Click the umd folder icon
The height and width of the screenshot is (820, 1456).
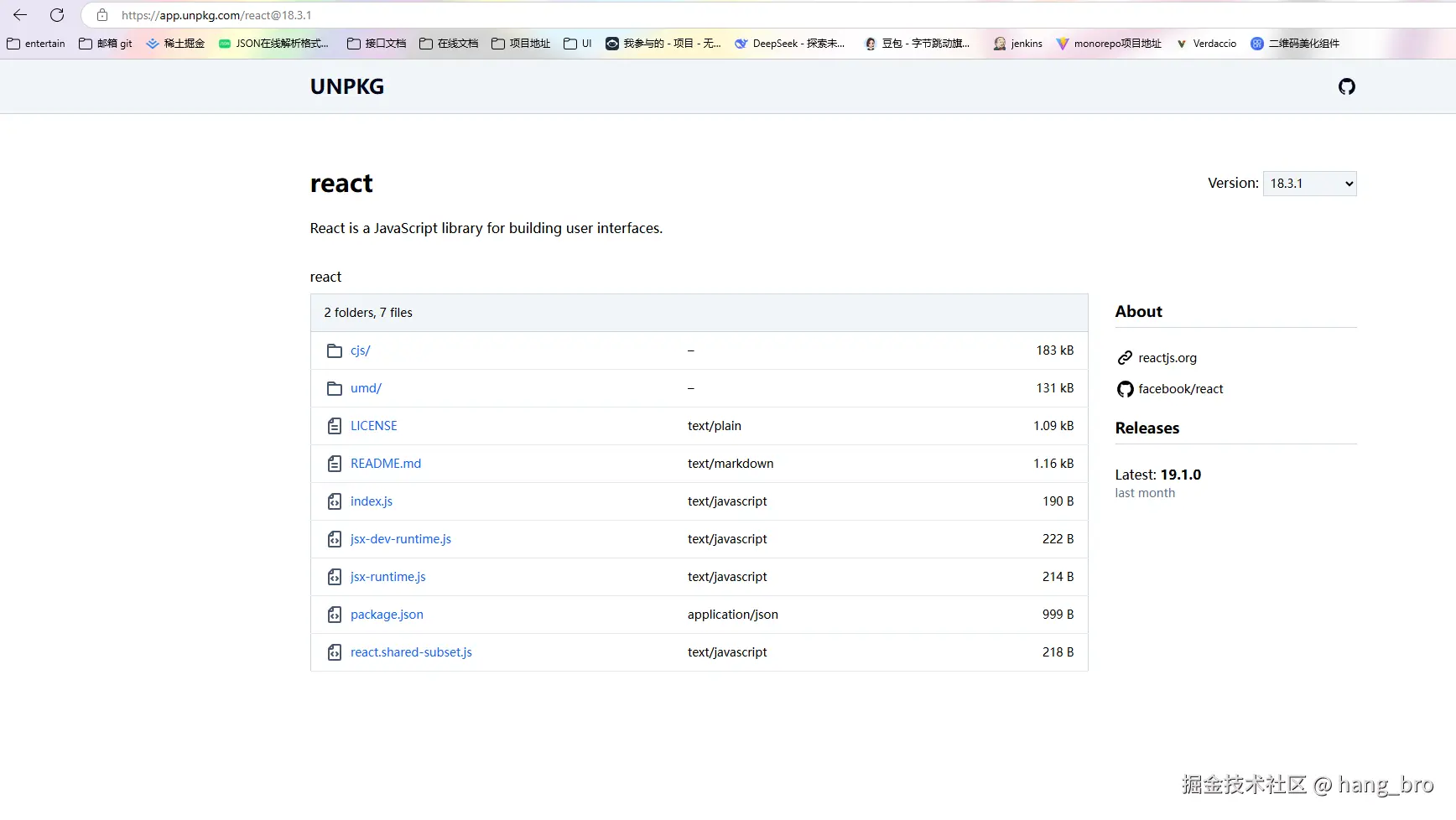[x=335, y=388]
